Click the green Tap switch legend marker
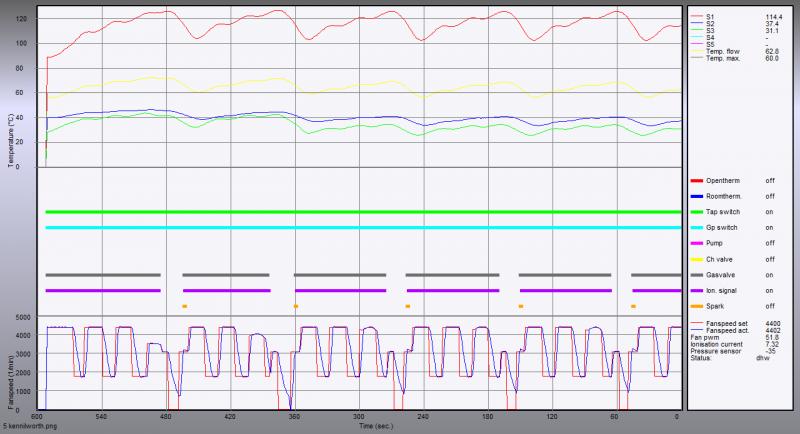The width and height of the screenshot is (800, 434). click(695, 212)
